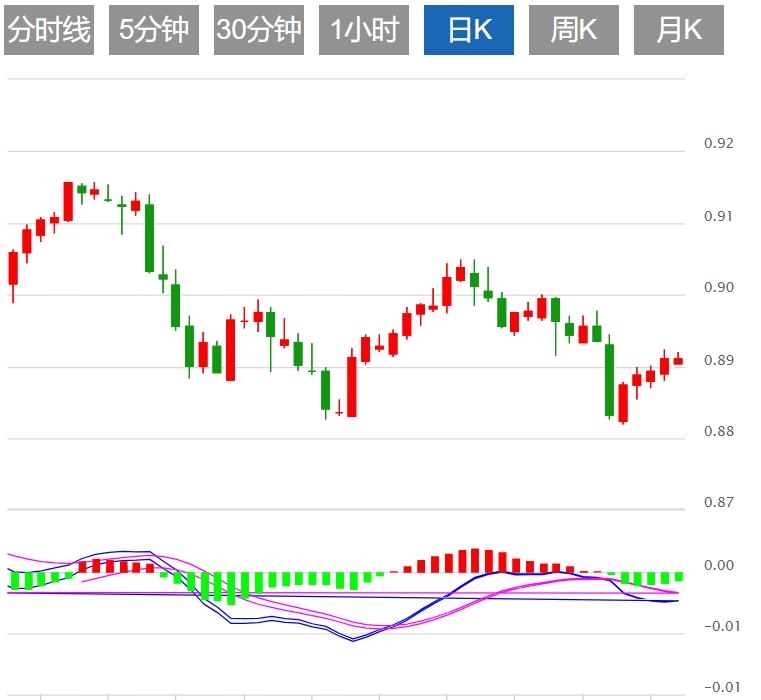
Task: Open the 30分钟 chart view
Action: (x=259, y=31)
